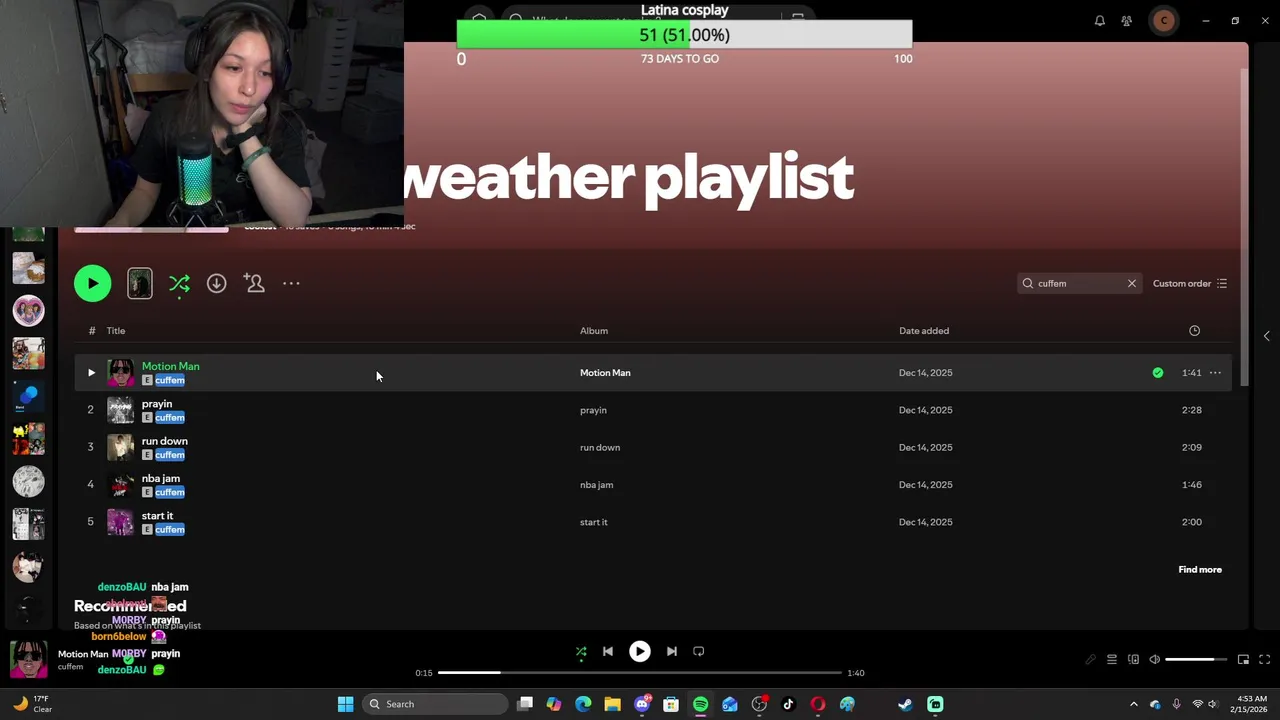Switch to Spotify taskbar icon
1280x720 pixels.
[700, 704]
